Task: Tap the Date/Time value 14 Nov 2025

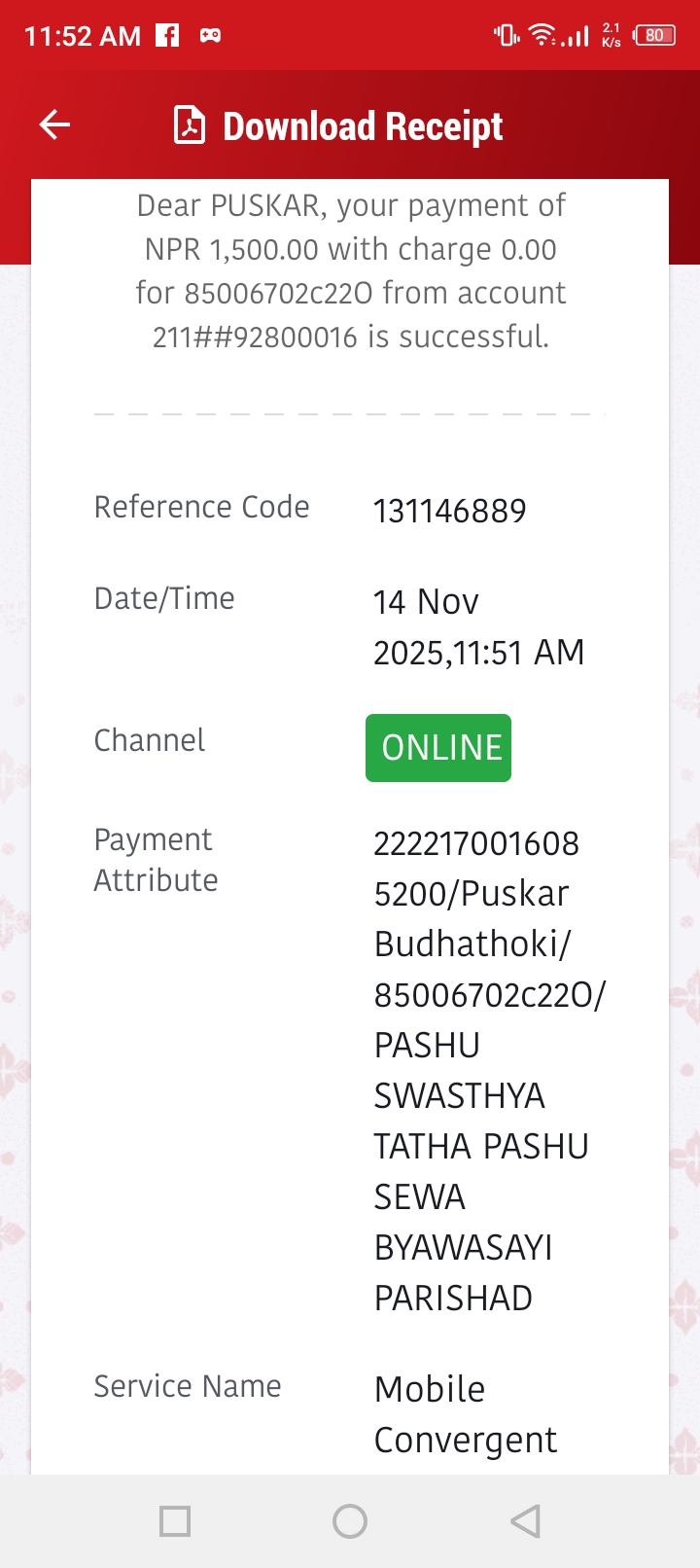Action: click(478, 627)
